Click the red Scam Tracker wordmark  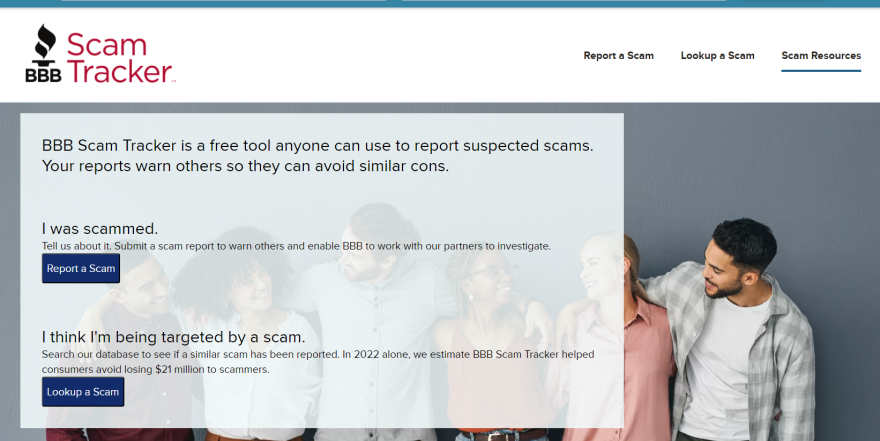click(119, 58)
